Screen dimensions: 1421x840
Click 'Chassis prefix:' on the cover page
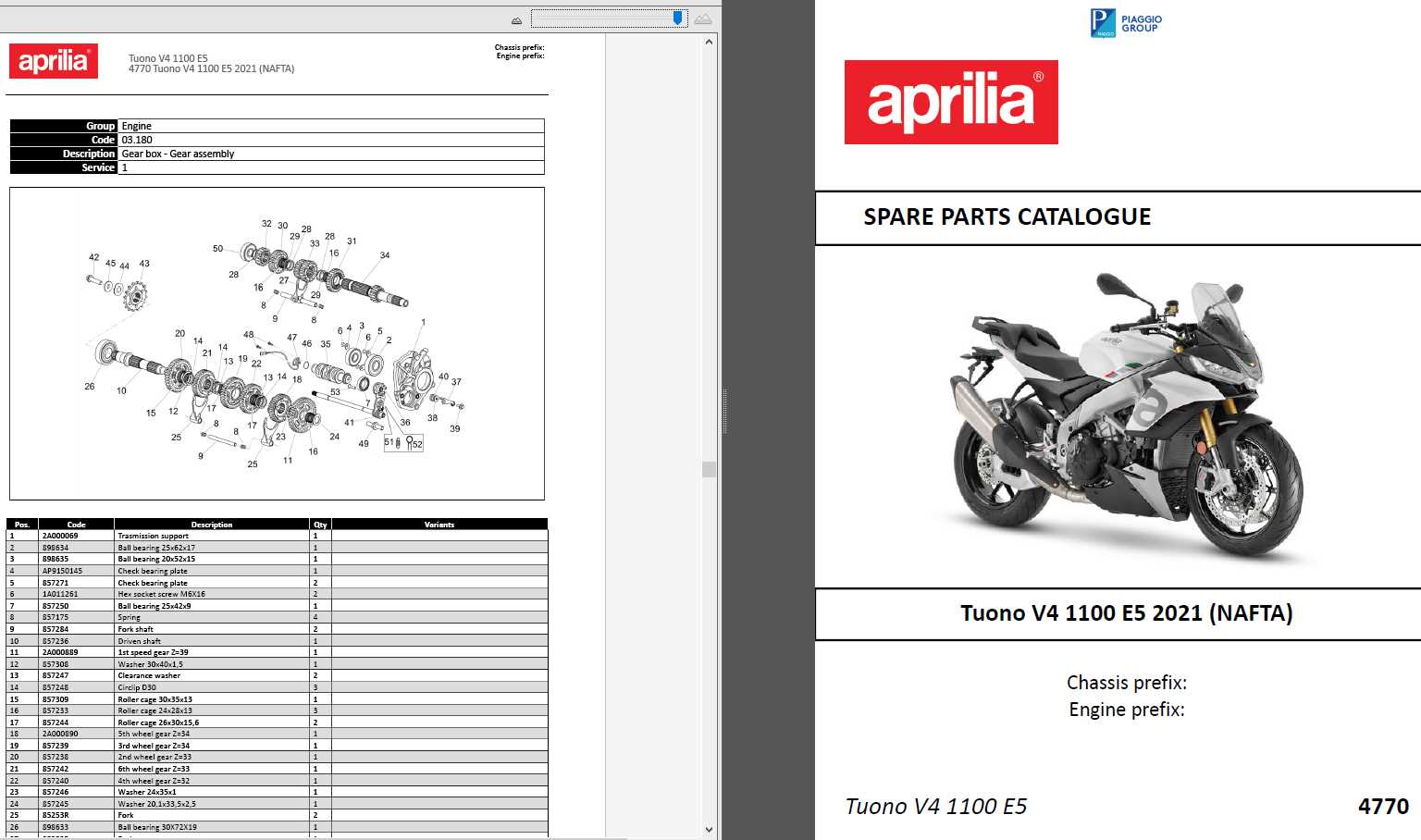coord(1126,683)
